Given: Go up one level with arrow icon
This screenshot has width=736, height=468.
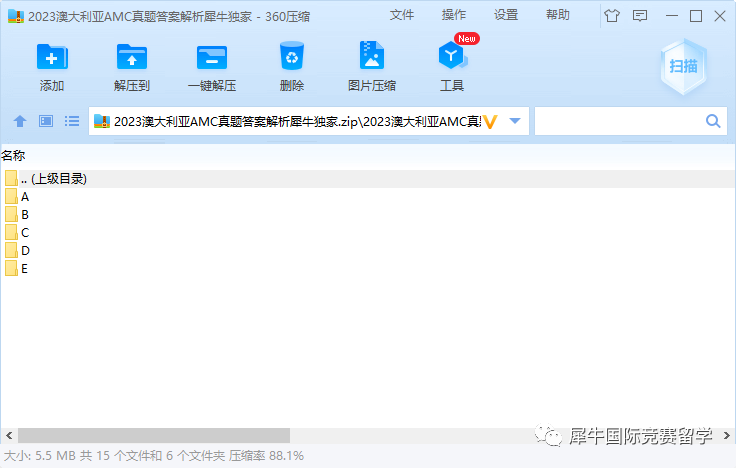Looking at the screenshot, I should (20, 121).
